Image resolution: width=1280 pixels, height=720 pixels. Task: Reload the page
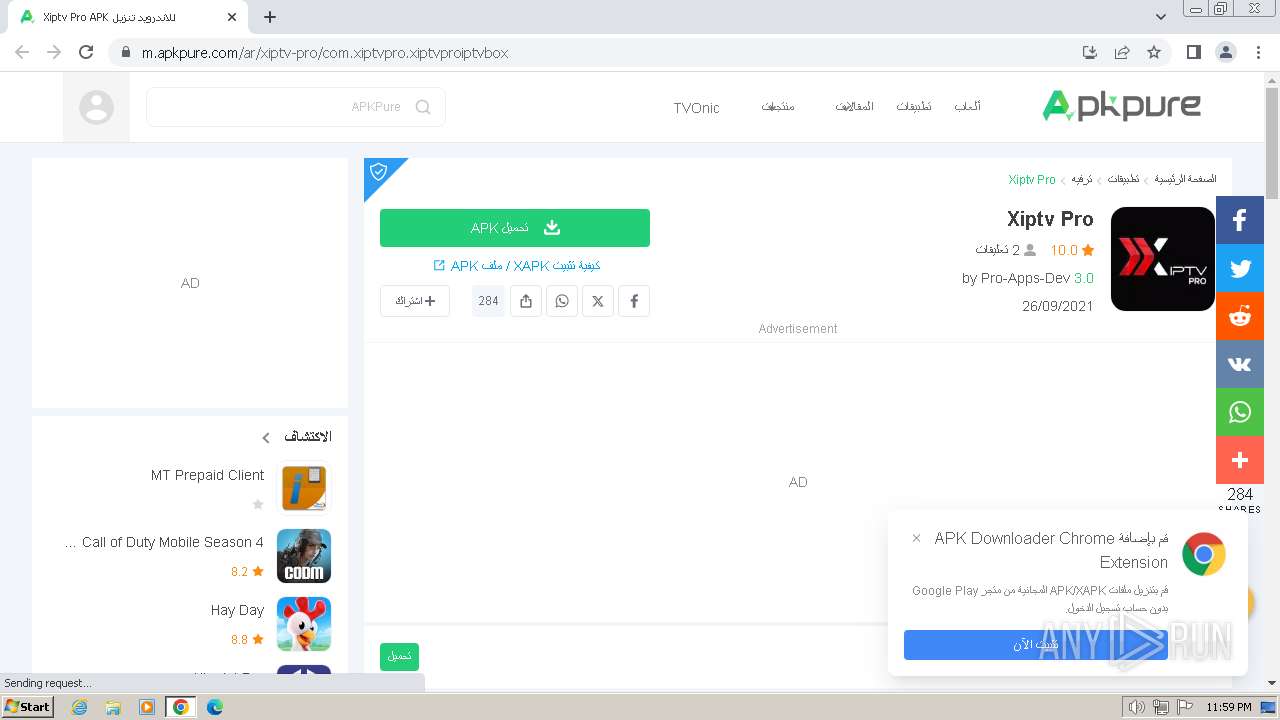point(86,52)
